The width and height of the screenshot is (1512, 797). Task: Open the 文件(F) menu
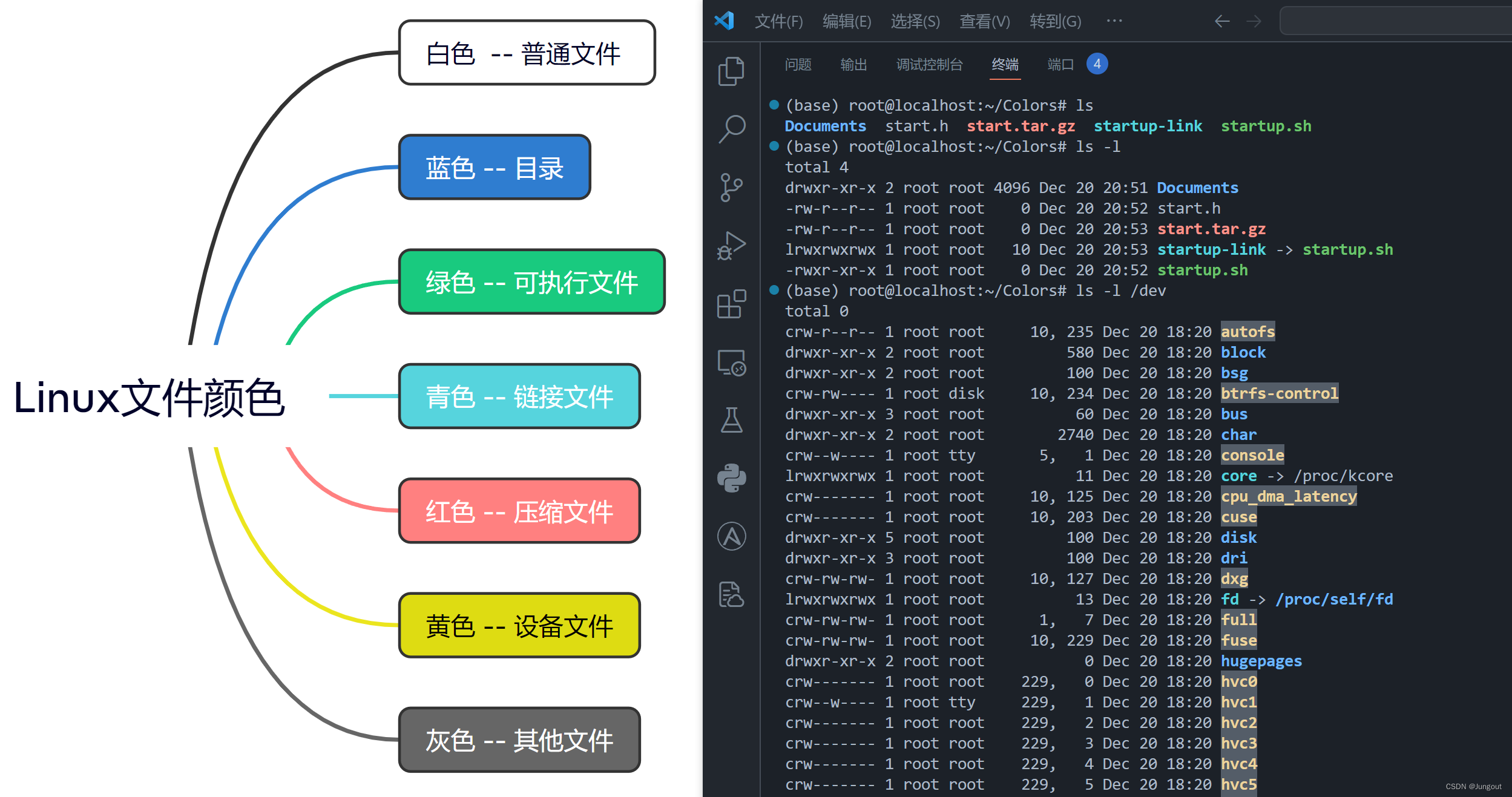(x=778, y=21)
